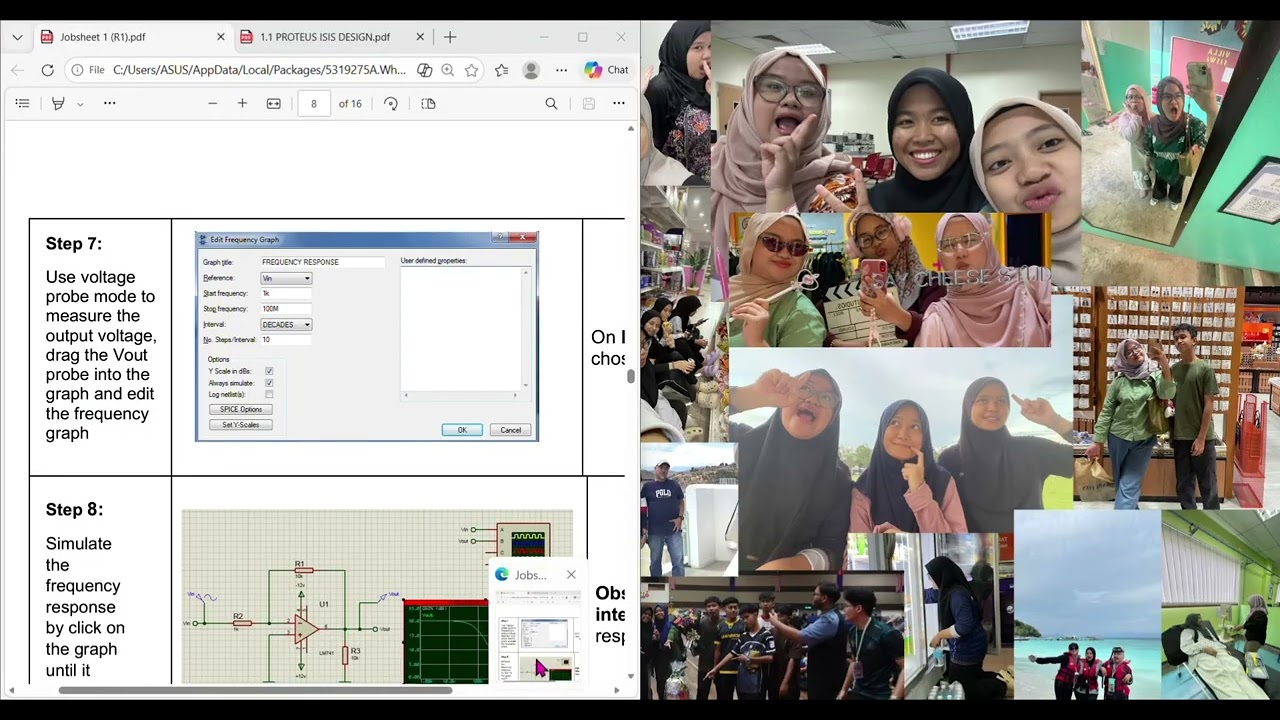This screenshot has height=720, width=1280.
Task: Search within the PDF document
Action: tap(551, 103)
